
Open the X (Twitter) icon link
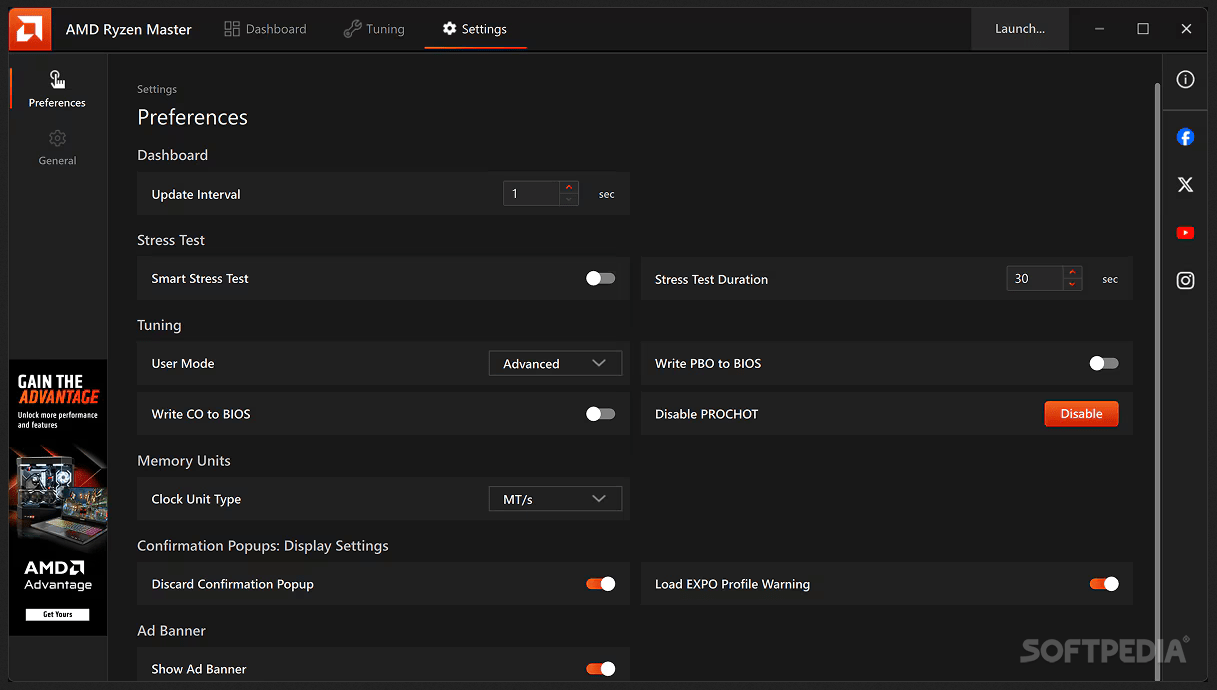click(x=1185, y=185)
